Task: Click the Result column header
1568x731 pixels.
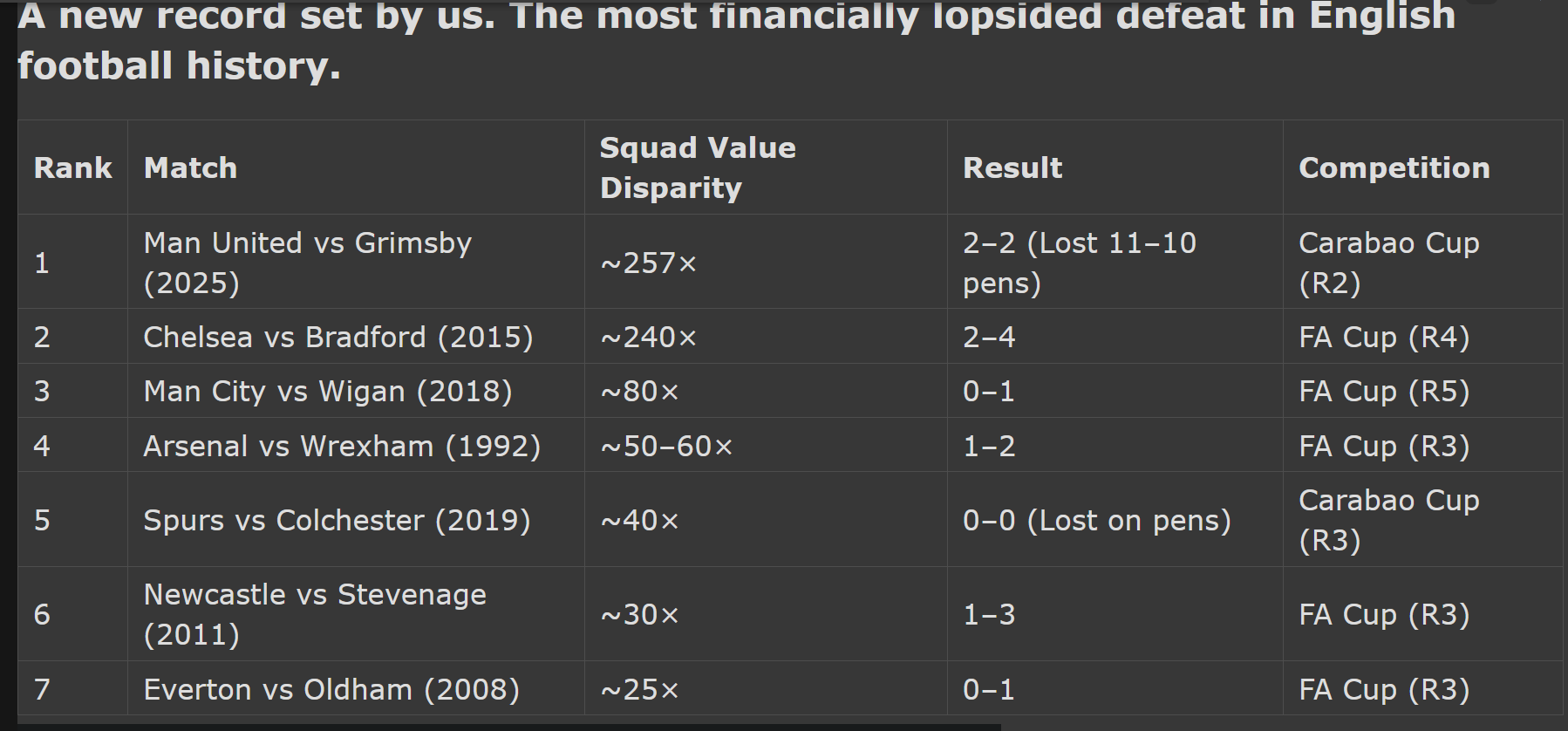Action: pyautogui.click(x=1012, y=167)
